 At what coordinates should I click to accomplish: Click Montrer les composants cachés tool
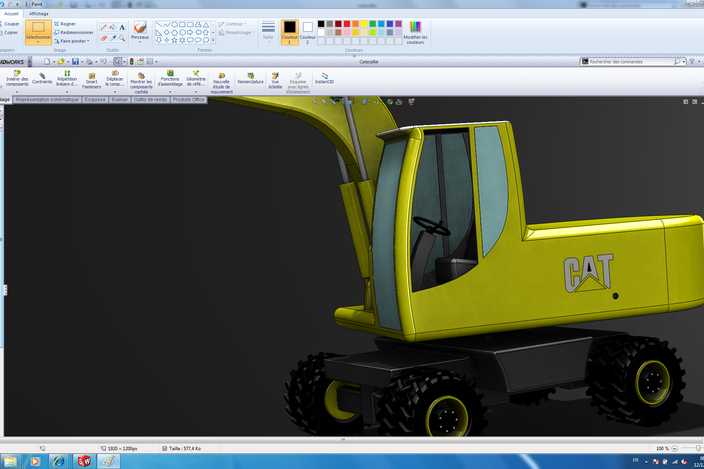coord(141,83)
